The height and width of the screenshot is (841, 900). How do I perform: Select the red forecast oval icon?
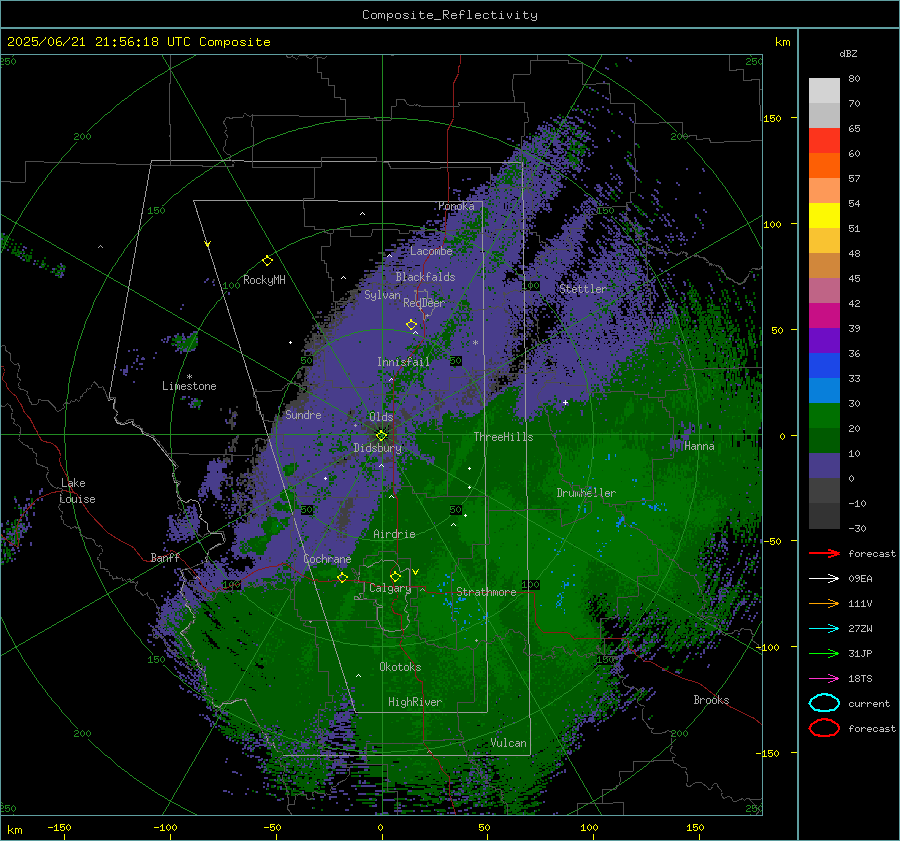point(824,728)
